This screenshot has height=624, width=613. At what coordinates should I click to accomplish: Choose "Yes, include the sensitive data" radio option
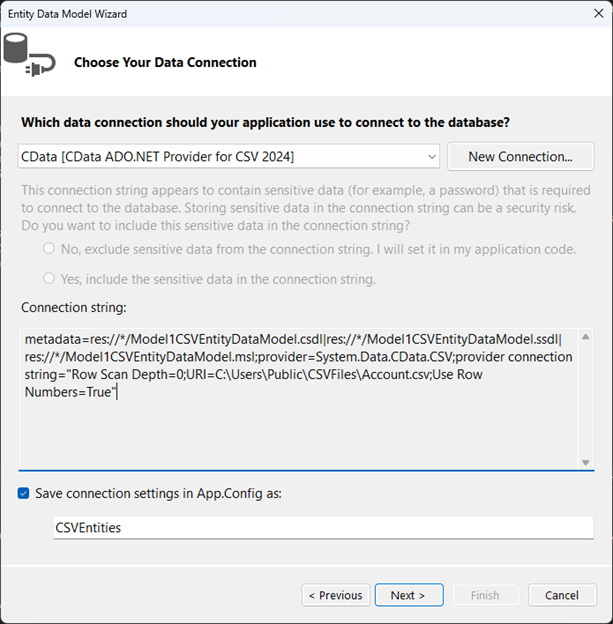pyautogui.click(x=48, y=279)
